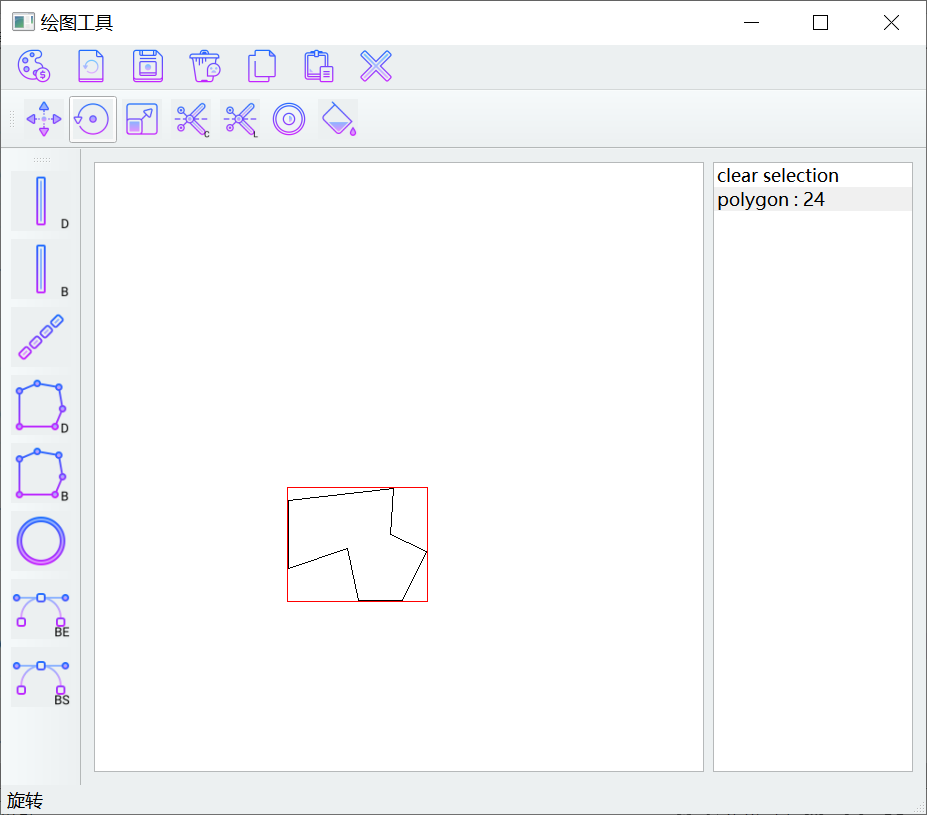Select the line tool labeled D
The image size is (927, 815).
click(x=41, y=202)
